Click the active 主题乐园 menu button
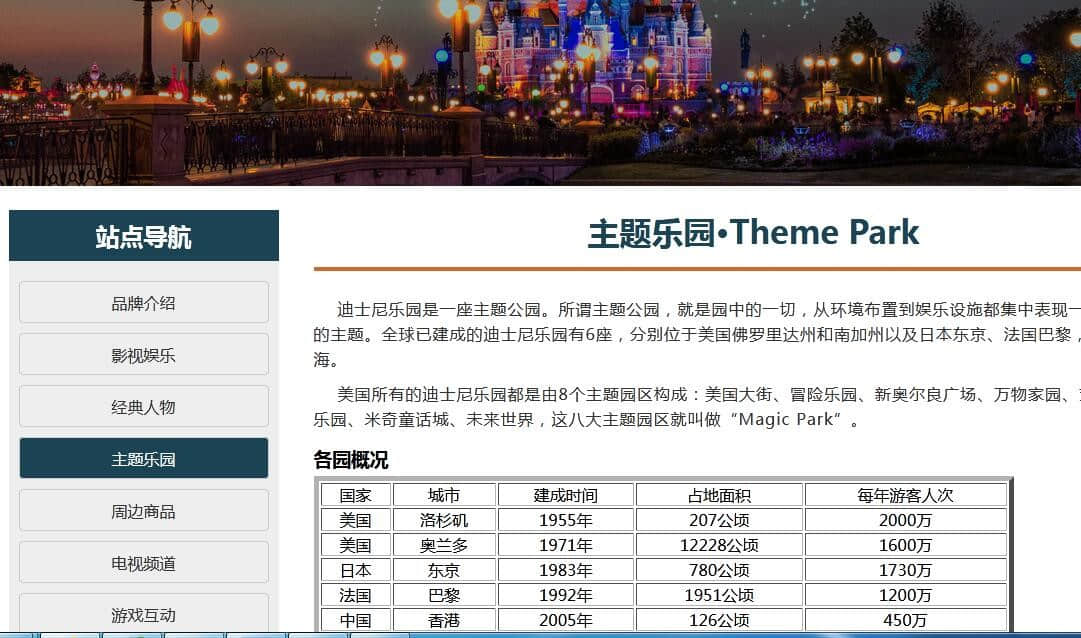This screenshot has height=638, width=1081. click(143, 459)
